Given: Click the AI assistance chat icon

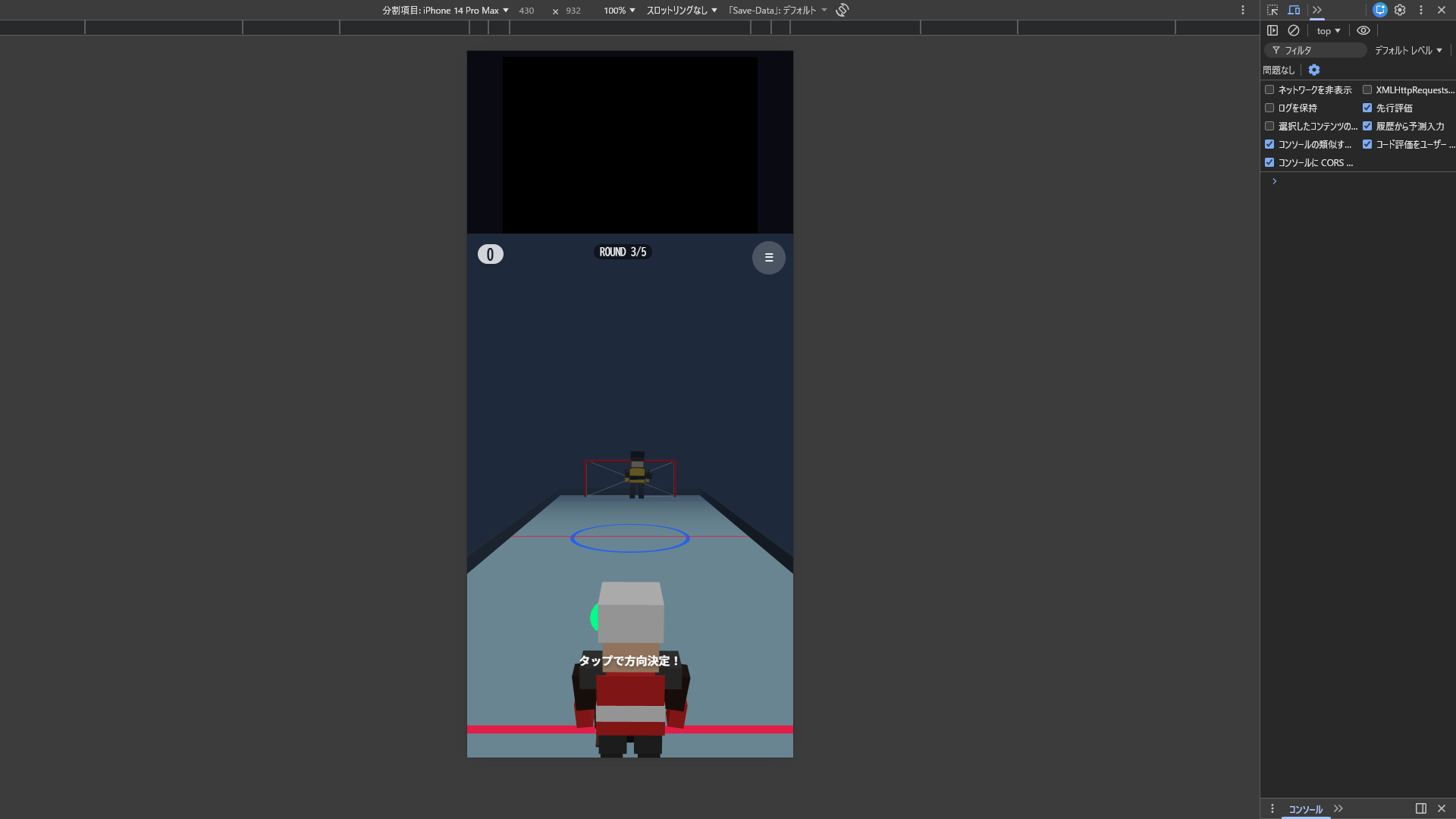Looking at the screenshot, I should point(1379,10).
